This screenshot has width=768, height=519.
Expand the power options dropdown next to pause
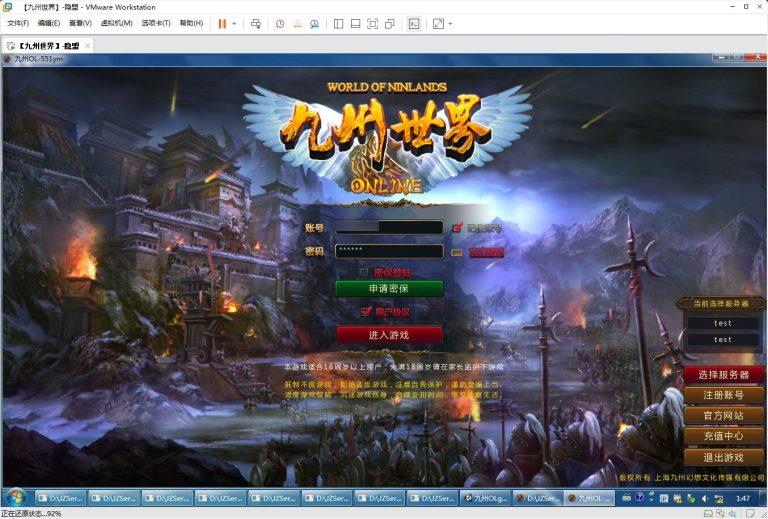[234, 24]
